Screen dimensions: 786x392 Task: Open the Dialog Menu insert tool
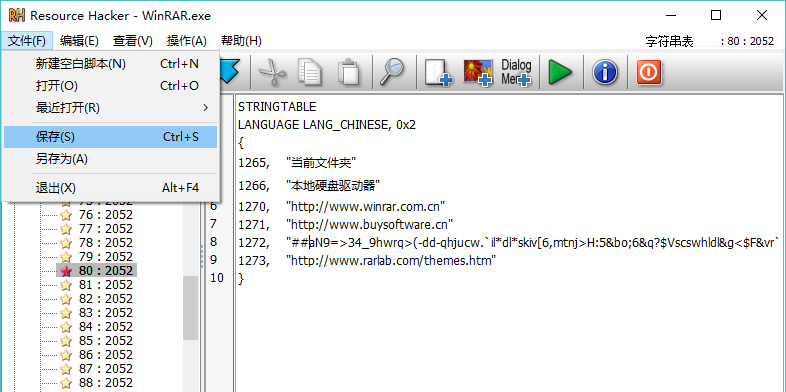(x=516, y=73)
